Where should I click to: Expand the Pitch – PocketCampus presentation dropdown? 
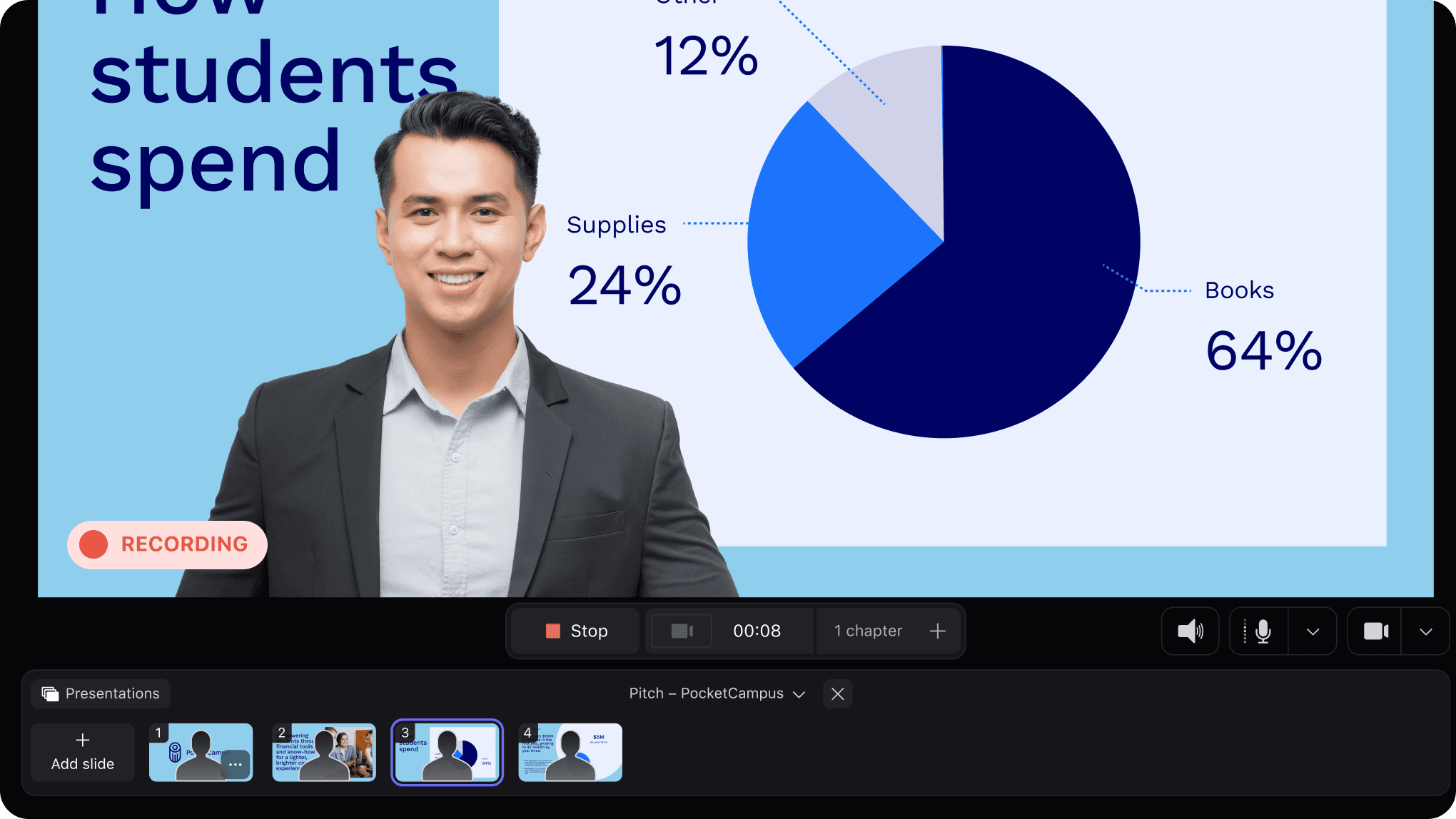click(x=717, y=693)
